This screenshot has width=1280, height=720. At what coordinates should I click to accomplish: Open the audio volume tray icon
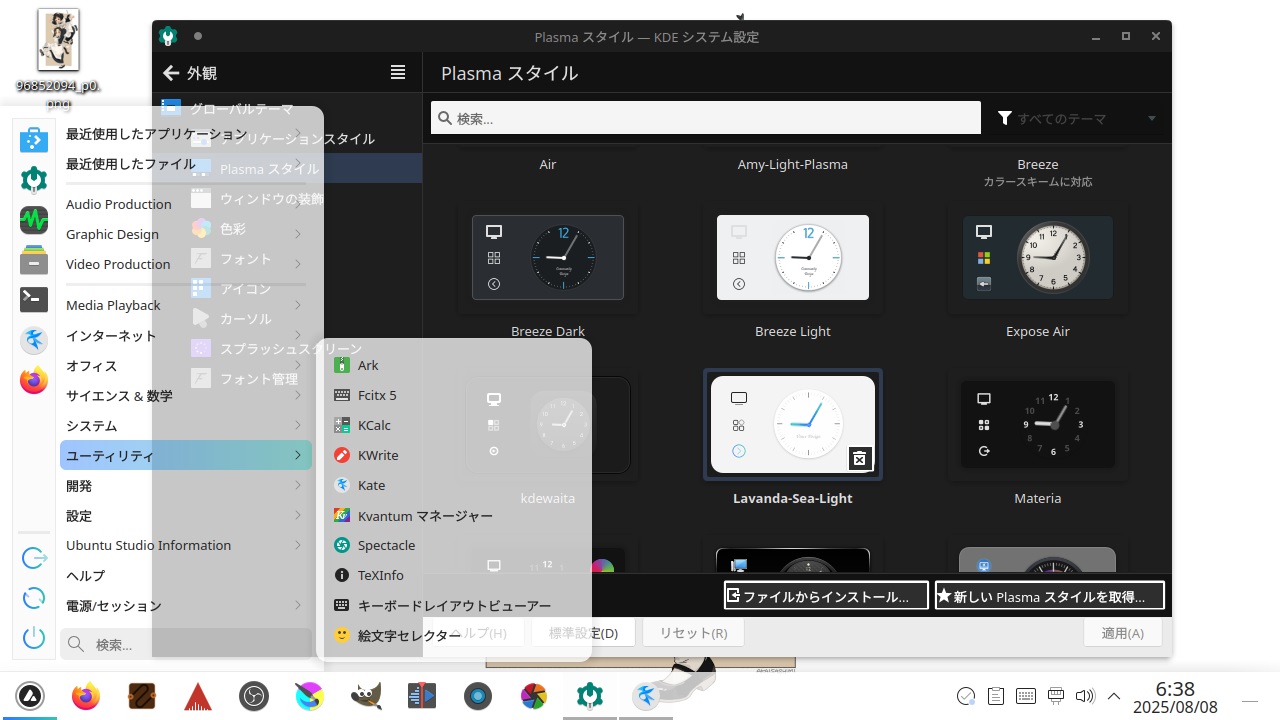(1084, 696)
